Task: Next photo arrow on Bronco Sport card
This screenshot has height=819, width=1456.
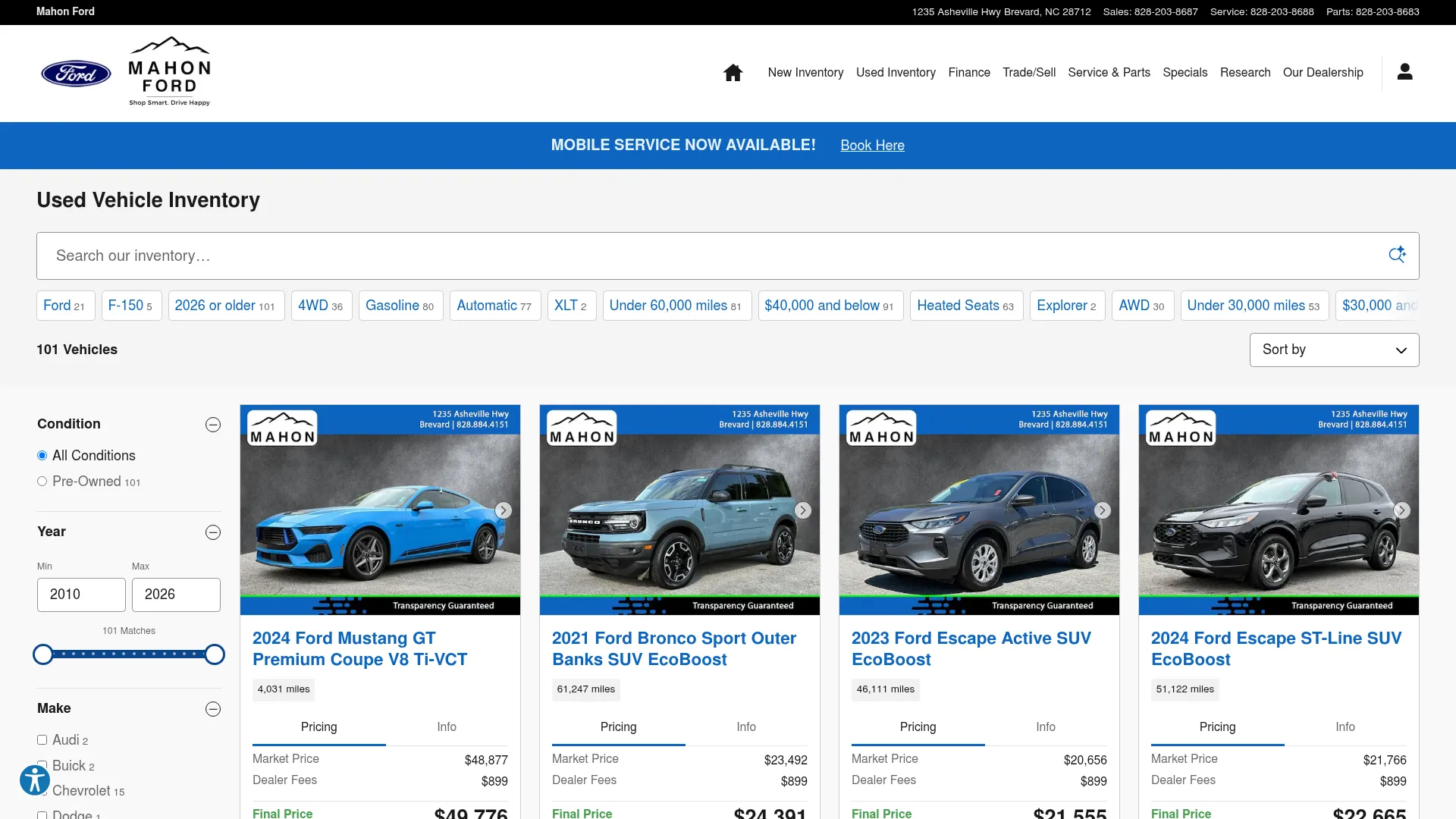Action: point(802,510)
